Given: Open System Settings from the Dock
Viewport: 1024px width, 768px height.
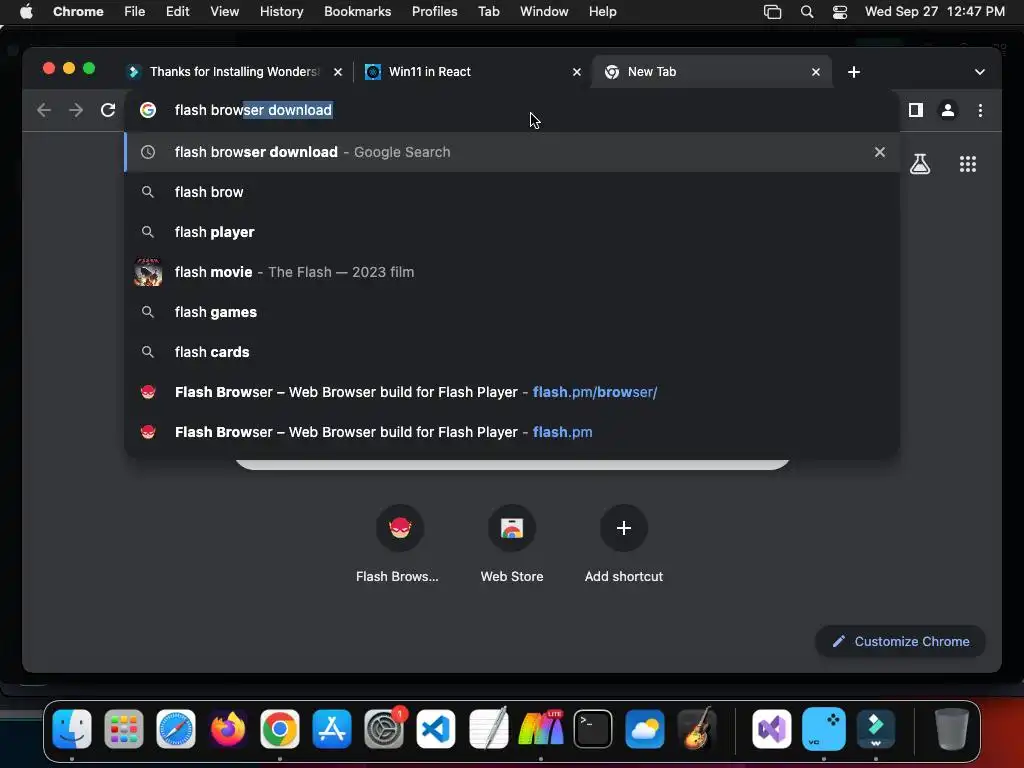Looking at the screenshot, I should coord(384,729).
